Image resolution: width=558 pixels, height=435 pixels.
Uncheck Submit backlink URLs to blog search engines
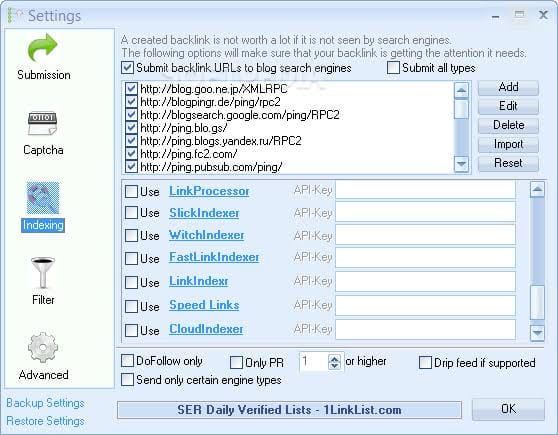tap(127, 68)
